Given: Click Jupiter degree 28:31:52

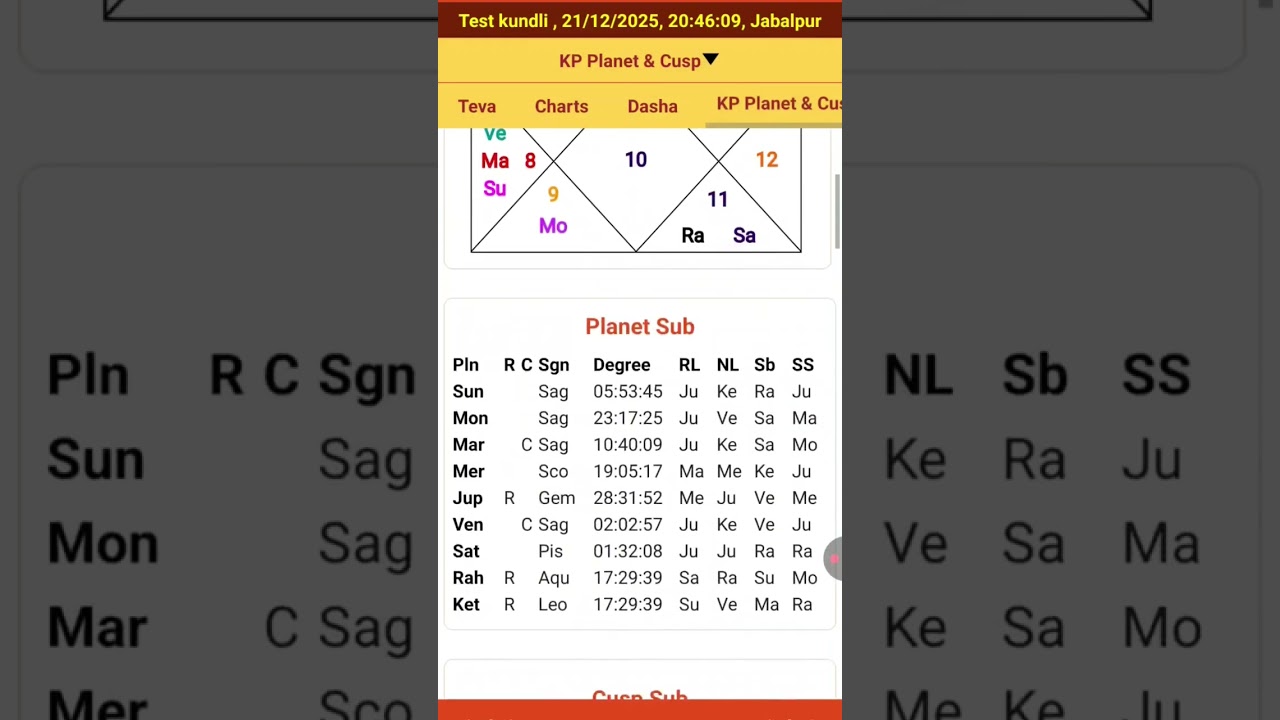Looking at the screenshot, I should click(x=628, y=498).
